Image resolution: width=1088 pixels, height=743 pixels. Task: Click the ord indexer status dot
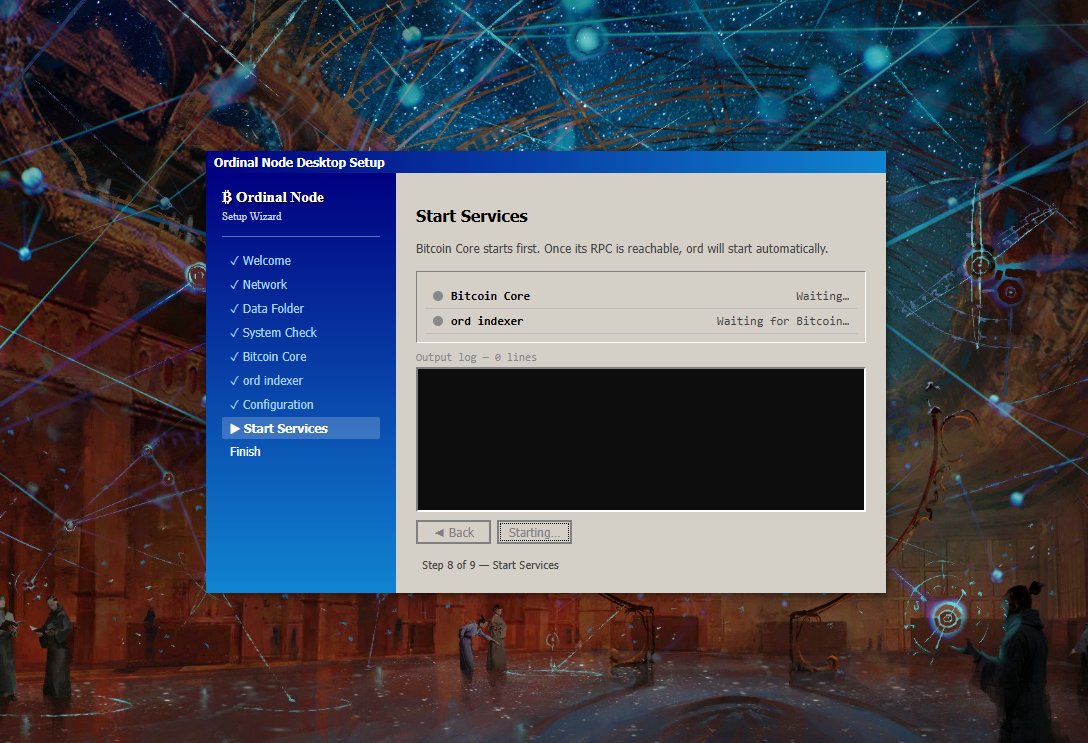(x=438, y=321)
